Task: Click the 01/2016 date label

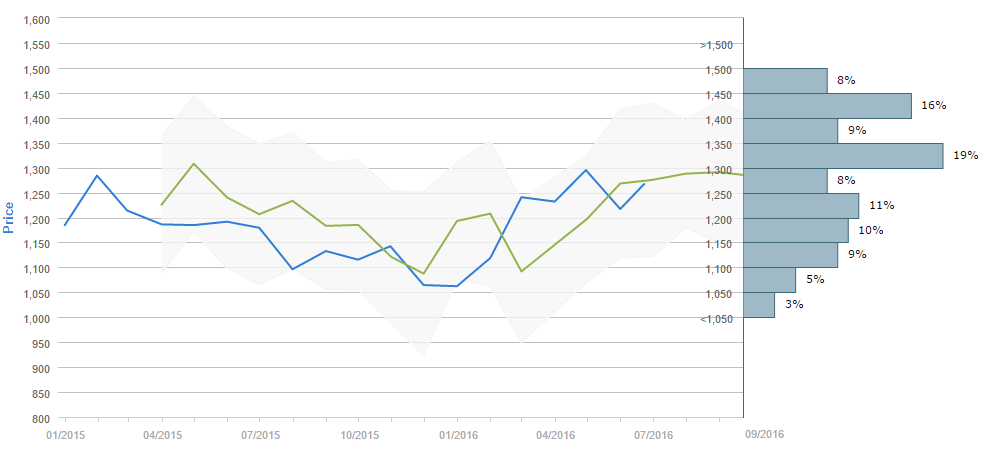Action: pyautogui.click(x=457, y=435)
